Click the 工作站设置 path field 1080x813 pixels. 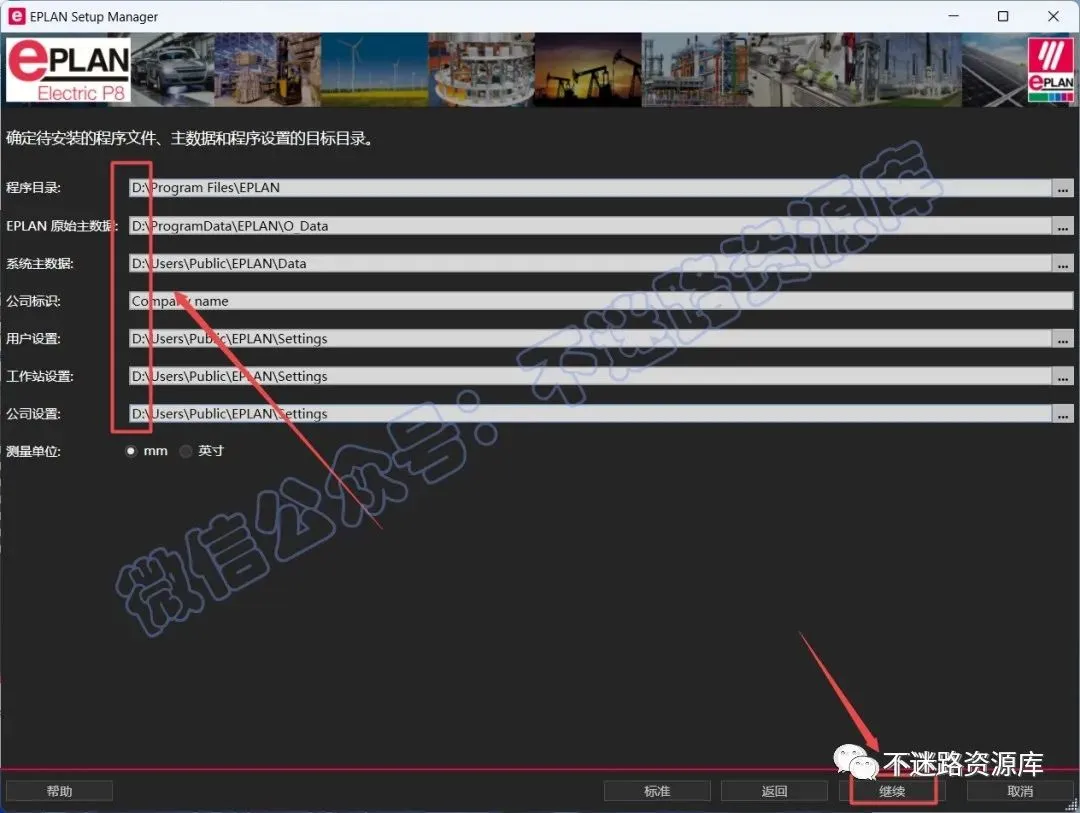coord(590,376)
